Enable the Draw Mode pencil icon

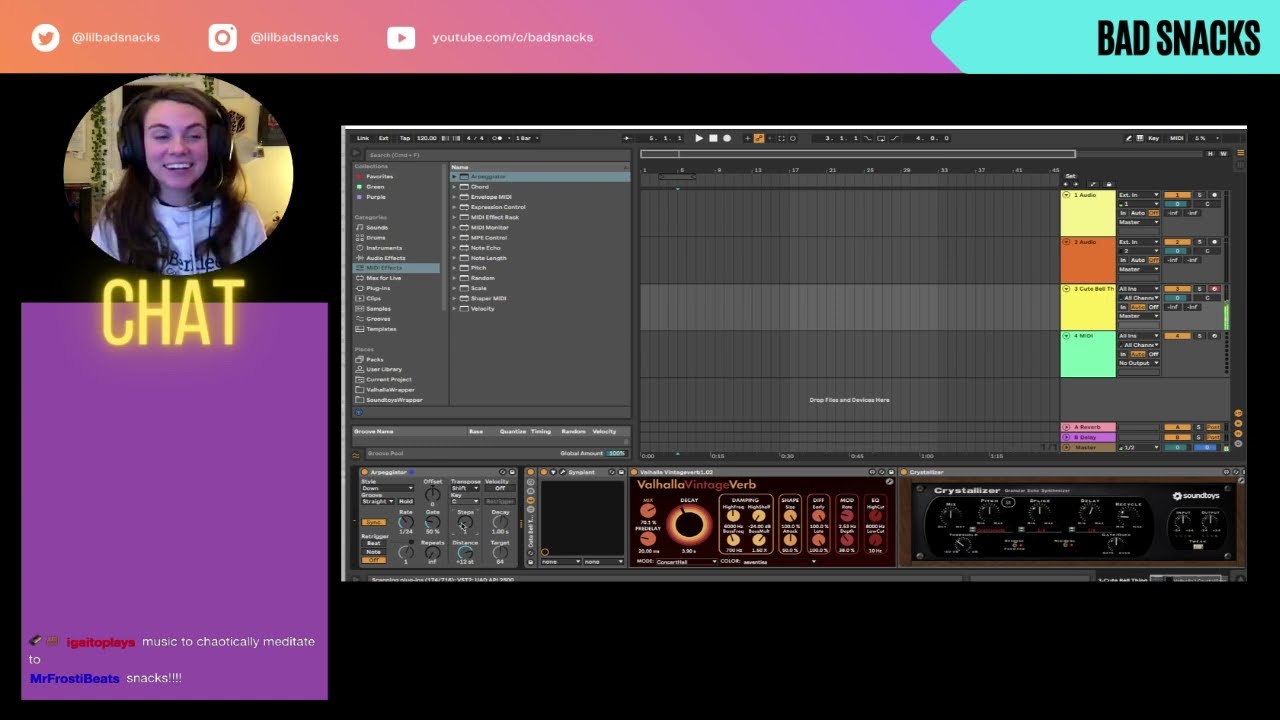coord(1129,138)
